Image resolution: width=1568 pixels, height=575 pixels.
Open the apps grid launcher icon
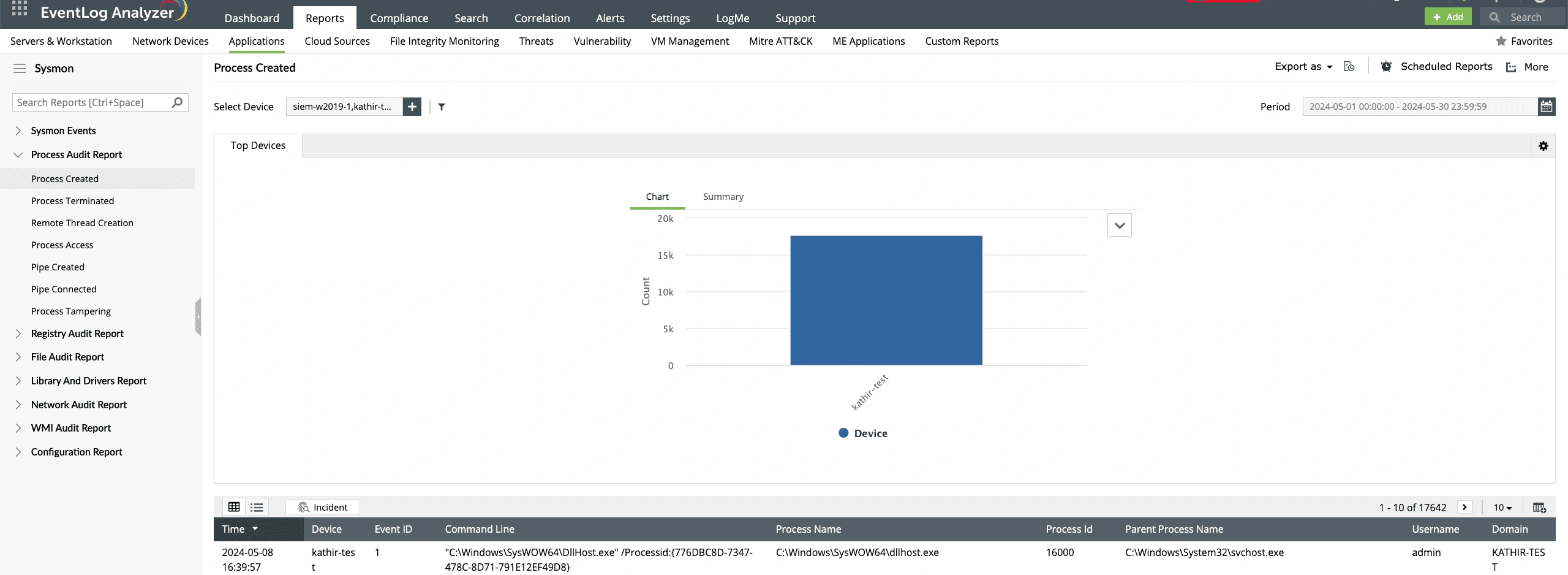coord(20,8)
